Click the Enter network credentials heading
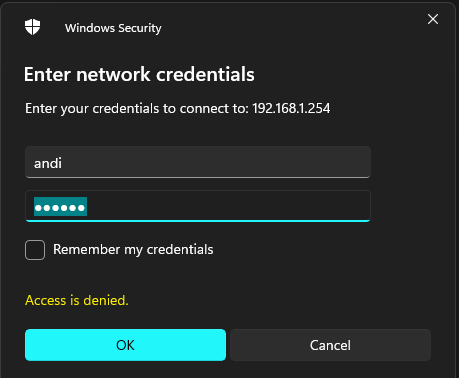Viewport: 459px width, 378px height. click(139, 74)
